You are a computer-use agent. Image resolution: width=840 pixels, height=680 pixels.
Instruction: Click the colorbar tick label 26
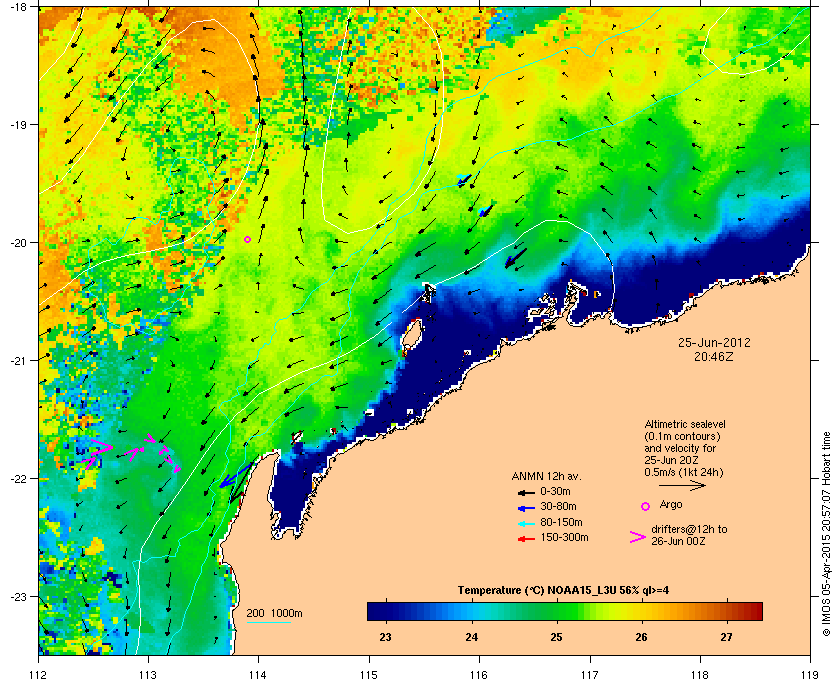641,637
